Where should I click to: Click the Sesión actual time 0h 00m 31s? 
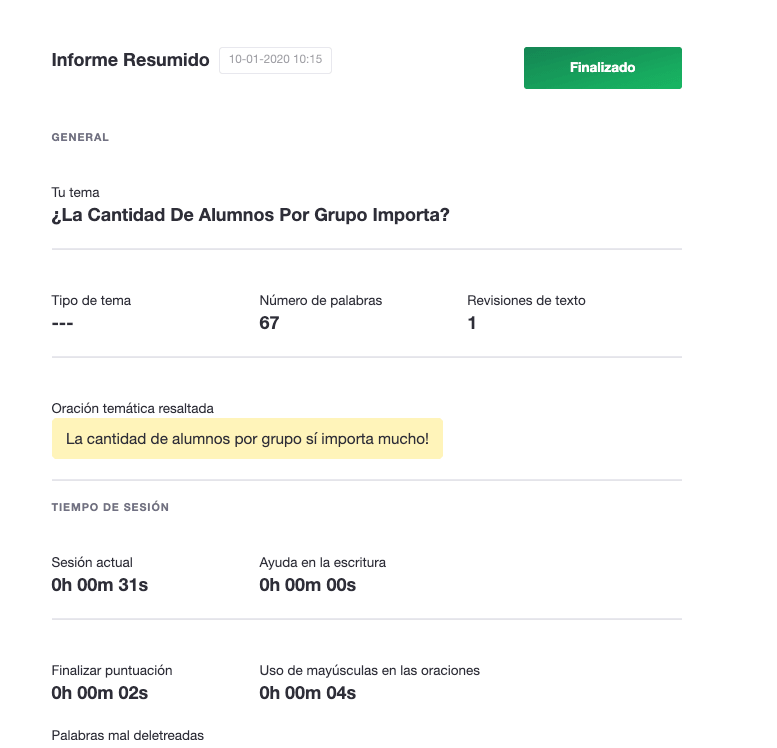[x=100, y=585]
